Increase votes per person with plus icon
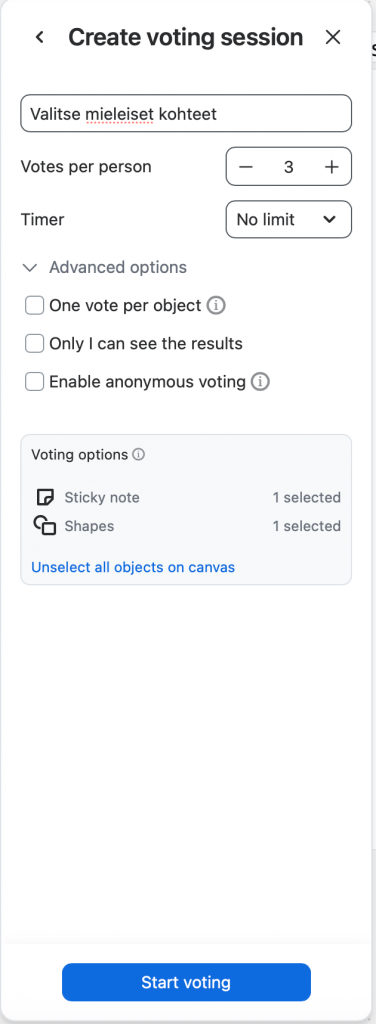The width and height of the screenshot is (376, 1024). [x=332, y=167]
